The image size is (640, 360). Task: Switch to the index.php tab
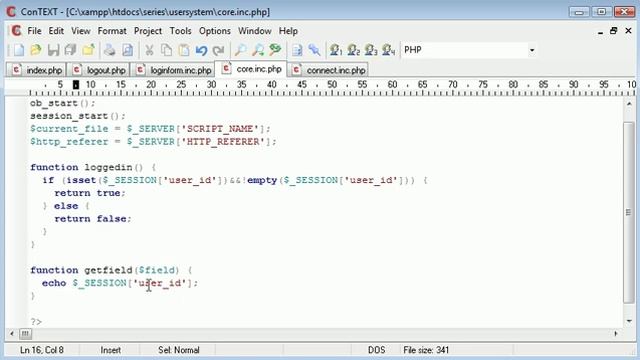pyautogui.click(x=36, y=70)
